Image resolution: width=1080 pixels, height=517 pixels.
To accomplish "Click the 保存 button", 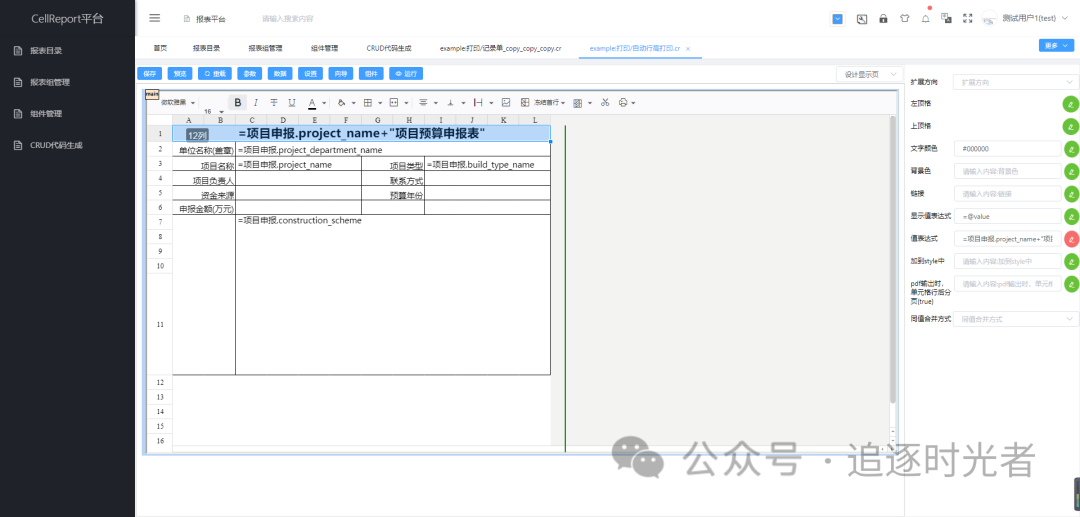I will click(150, 73).
